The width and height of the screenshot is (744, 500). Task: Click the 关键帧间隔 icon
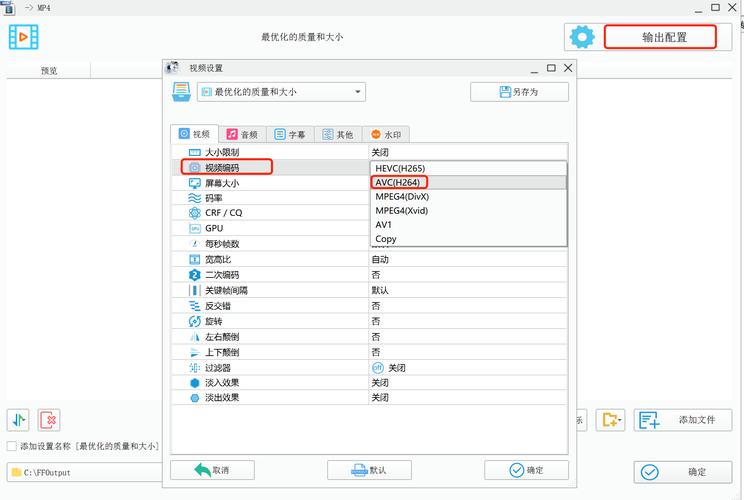pos(195,290)
